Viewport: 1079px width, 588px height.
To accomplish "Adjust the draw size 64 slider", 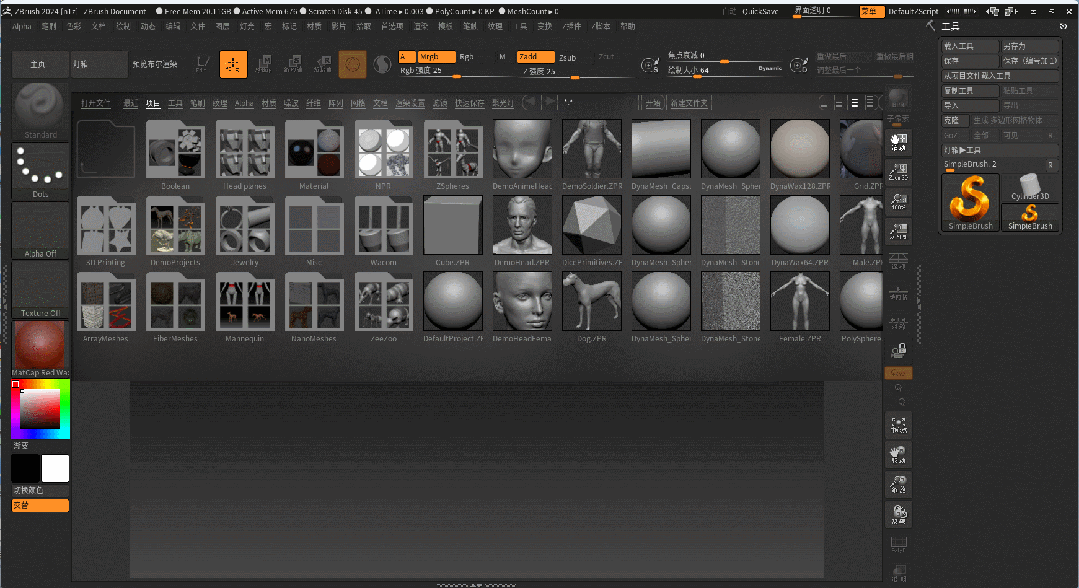I will (725, 71).
